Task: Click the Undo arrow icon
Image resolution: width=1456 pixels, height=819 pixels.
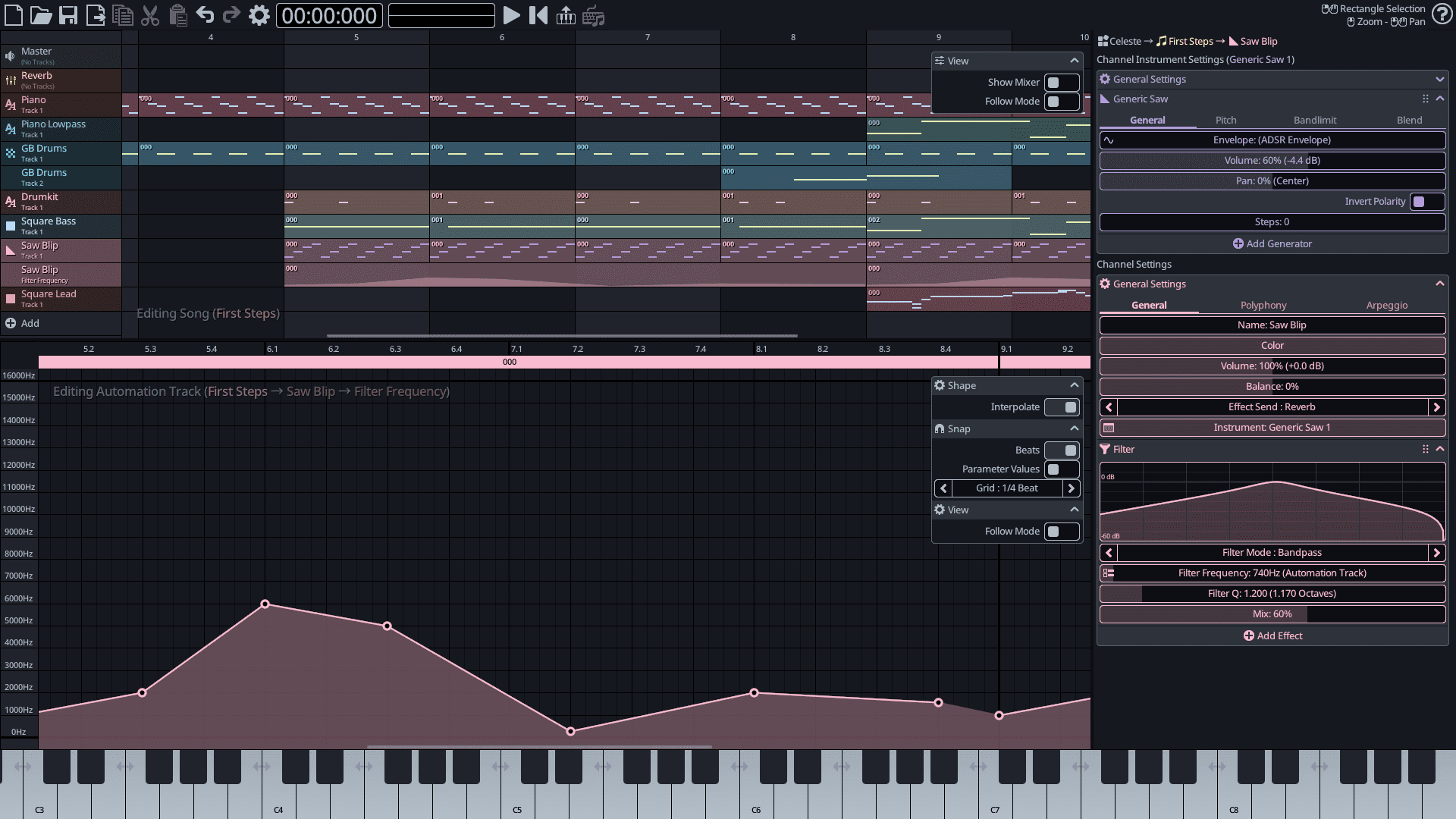Action: click(x=205, y=15)
